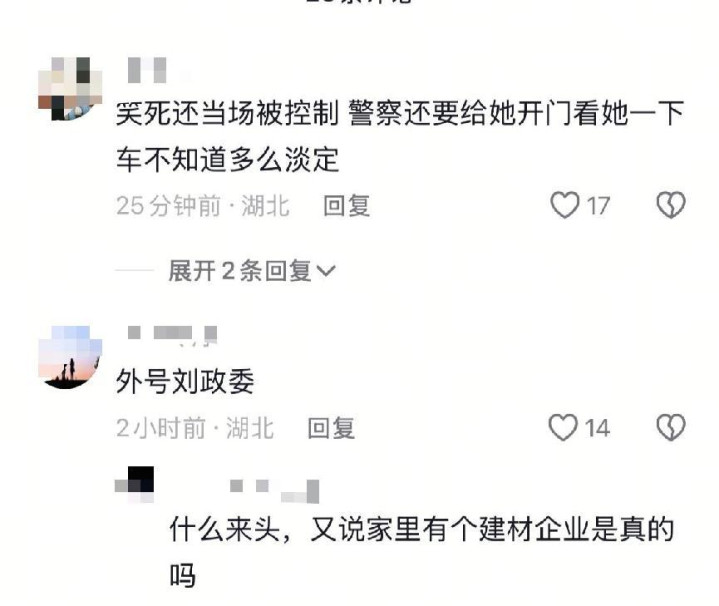Like the comment with 17 likes
Image resolution: width=719 pixels, height=606 pixels.
(x=564, y=205)
